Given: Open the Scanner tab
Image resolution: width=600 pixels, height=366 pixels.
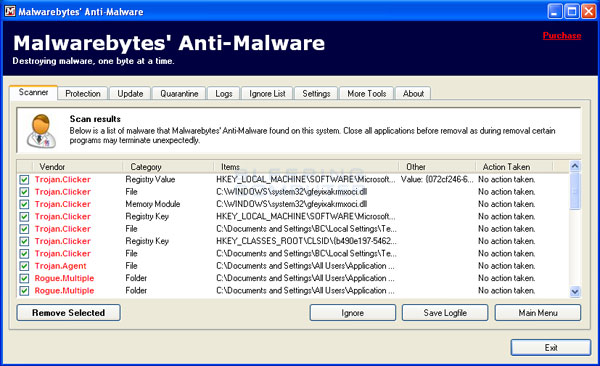Looking at the screenshot, I should tap(33, 93).
